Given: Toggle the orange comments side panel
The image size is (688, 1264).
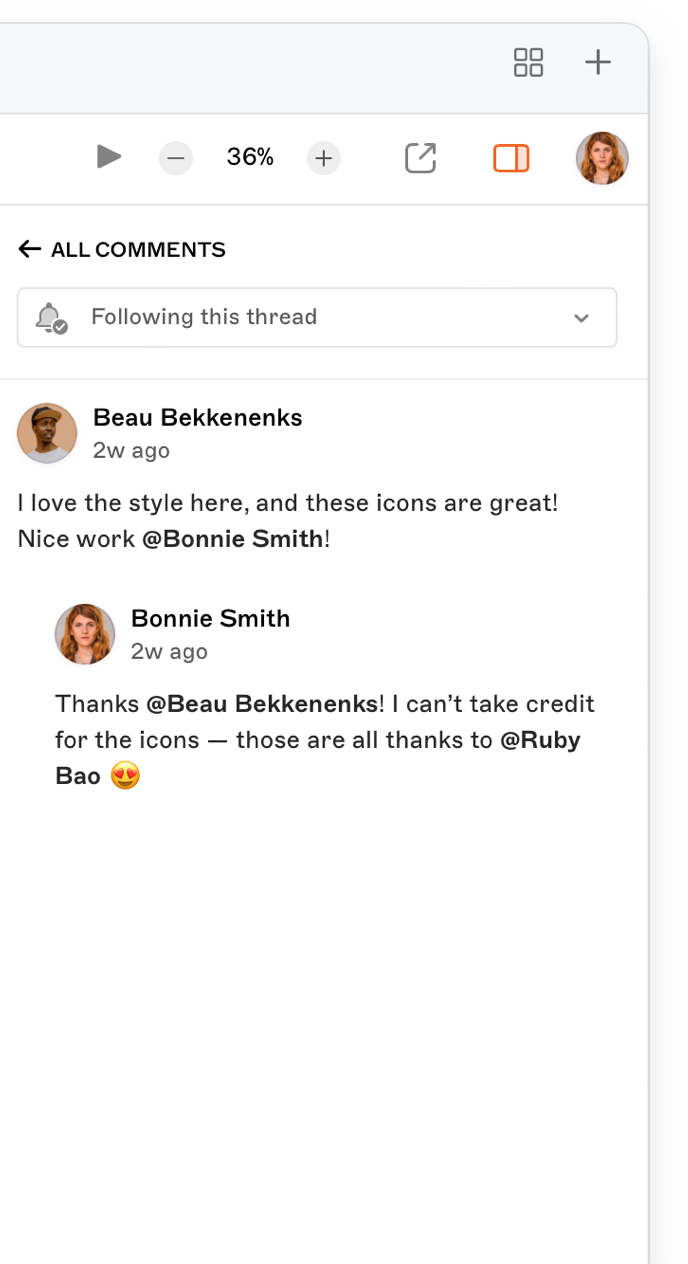Looking at the screenshot, I should pos(511,158).
